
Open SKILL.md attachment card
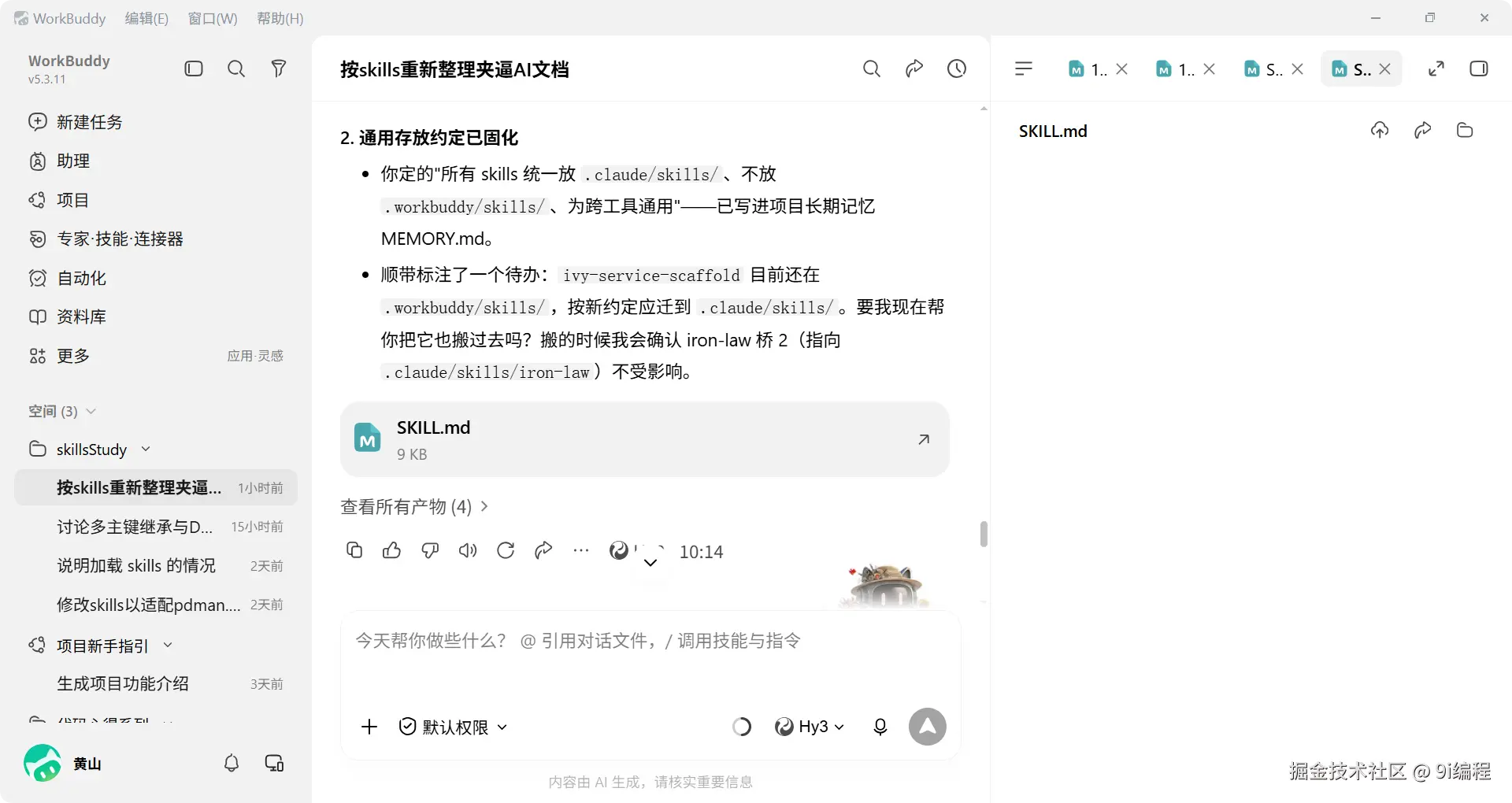click(645, 439)
